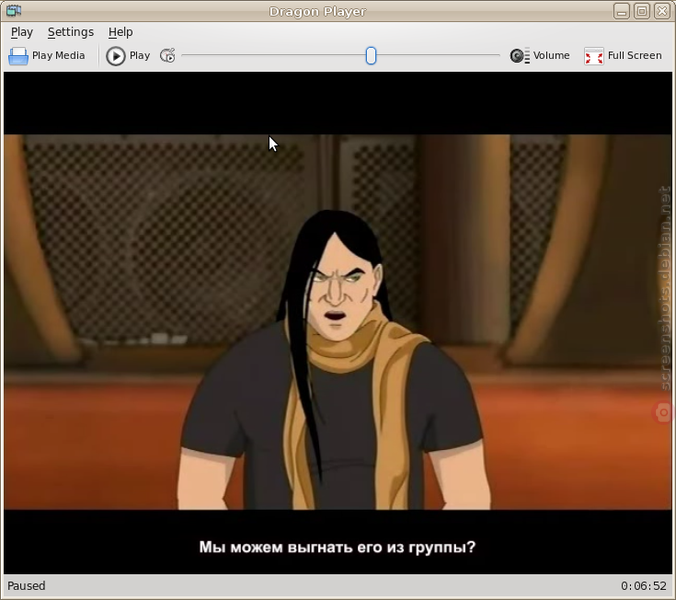Click the disc icon next to Play
Viewport: 676px width, 600px height.
tap(167, 56)
